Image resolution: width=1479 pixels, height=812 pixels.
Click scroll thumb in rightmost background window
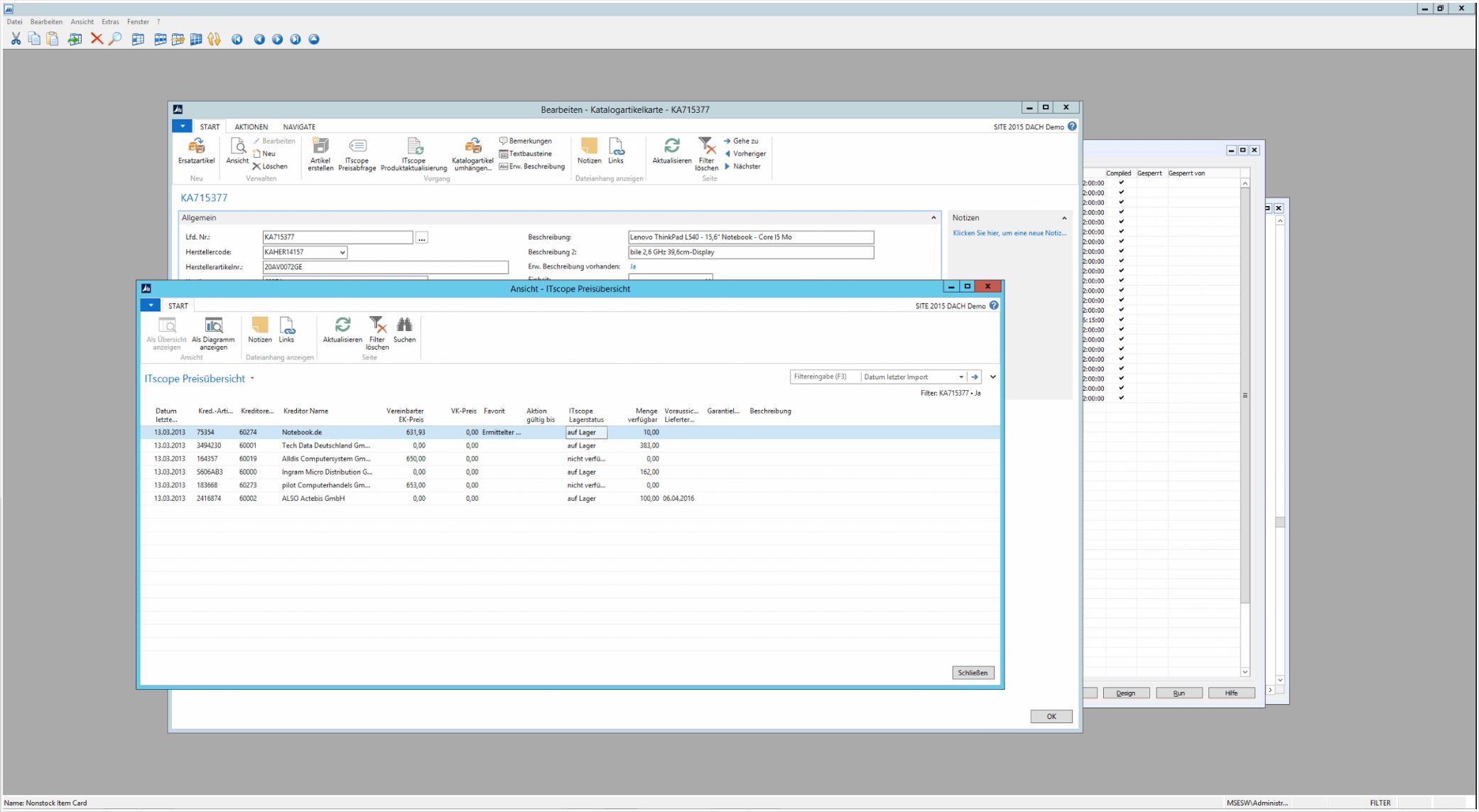point(1280,522)
